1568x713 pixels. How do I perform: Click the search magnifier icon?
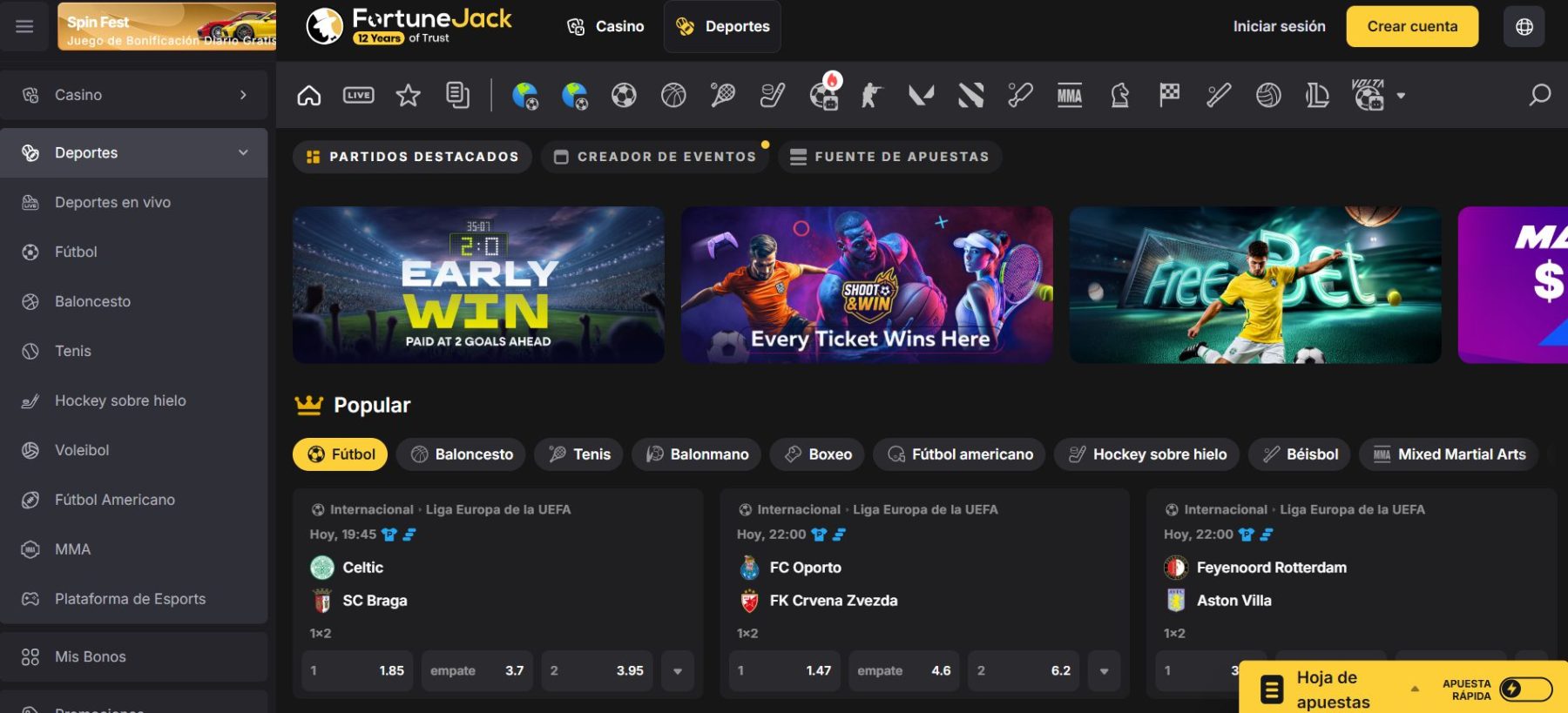tap(1539, 95)
